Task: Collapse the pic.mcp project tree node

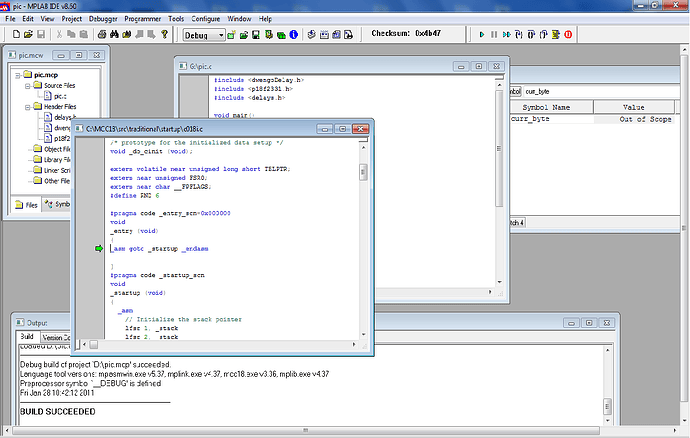Action: (18, 75)
